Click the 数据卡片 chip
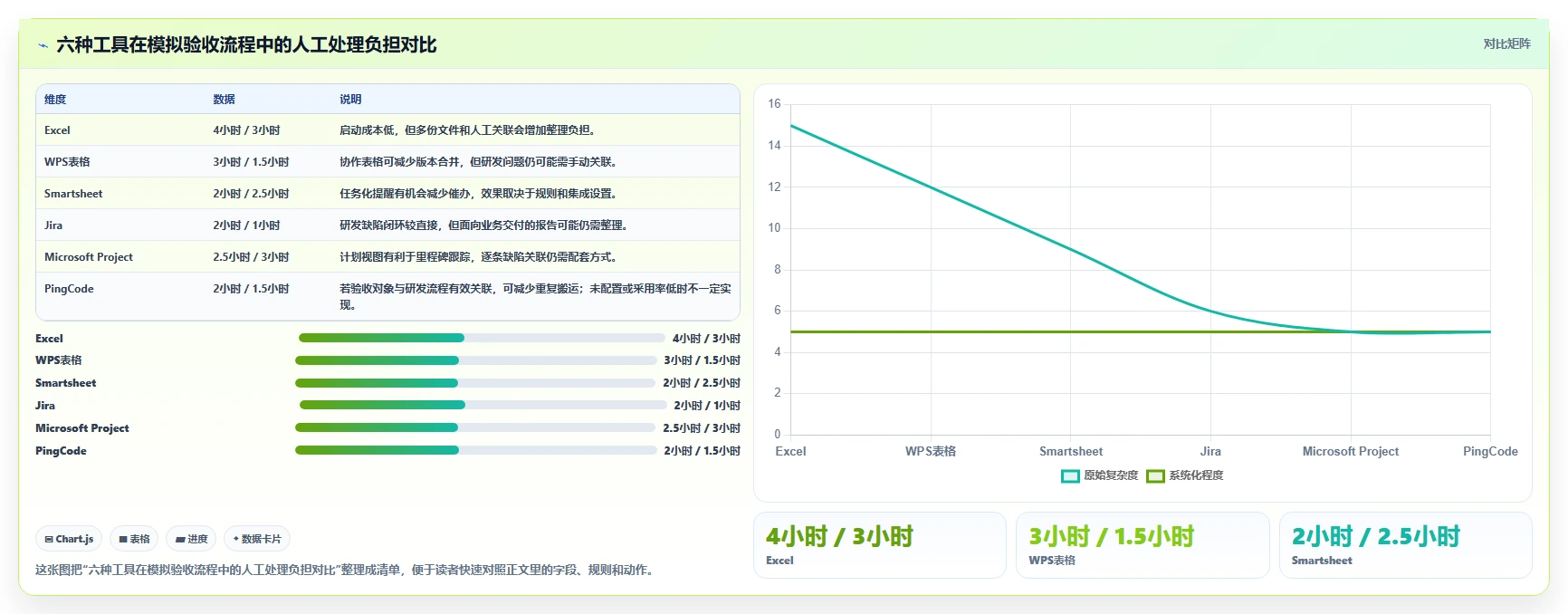 click(257, 539)
